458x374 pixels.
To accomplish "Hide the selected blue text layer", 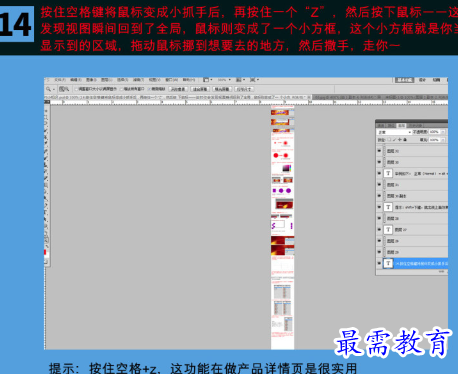I will pos(379,263).
